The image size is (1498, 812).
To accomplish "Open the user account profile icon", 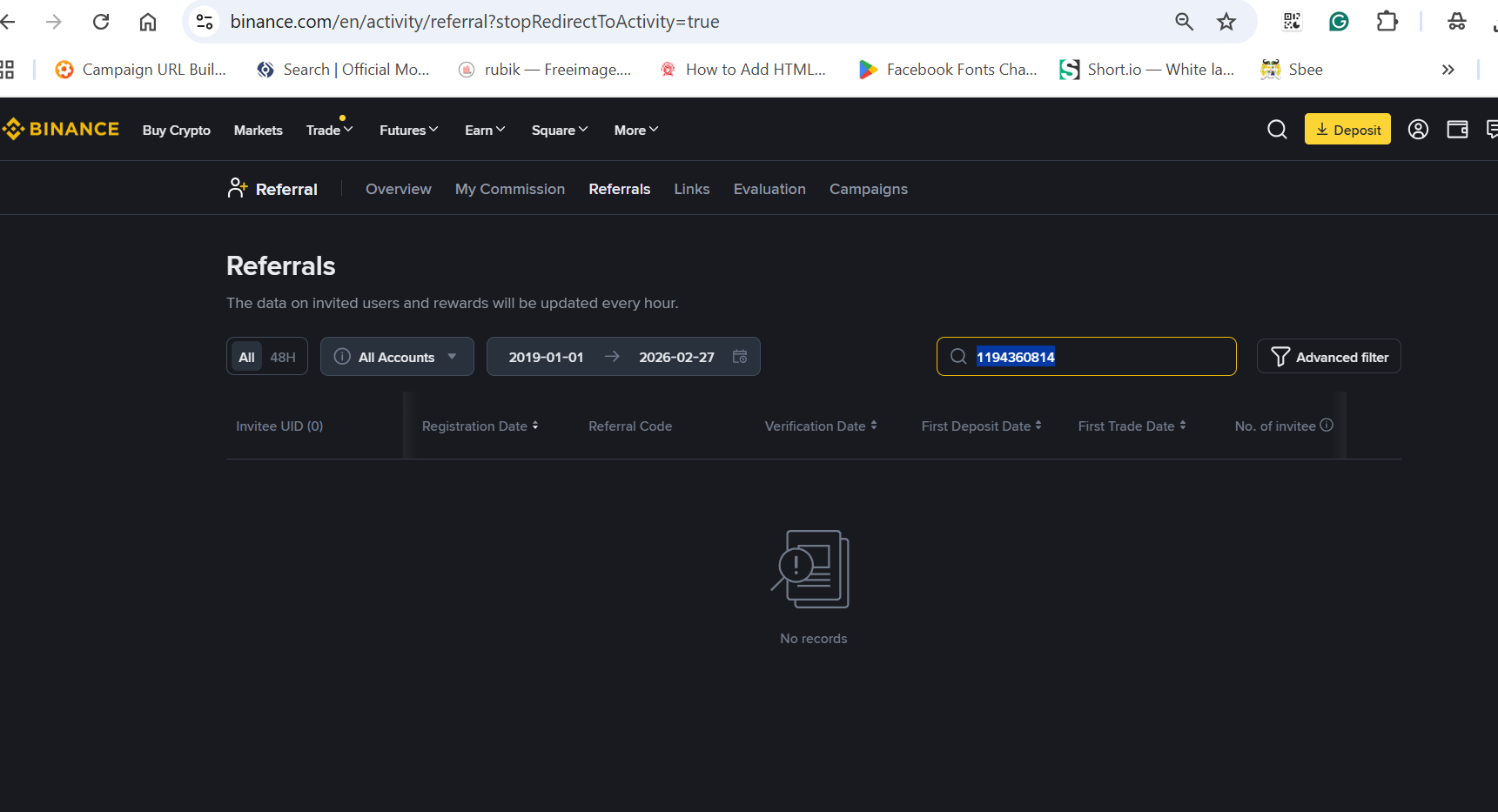I will 1418,130.
